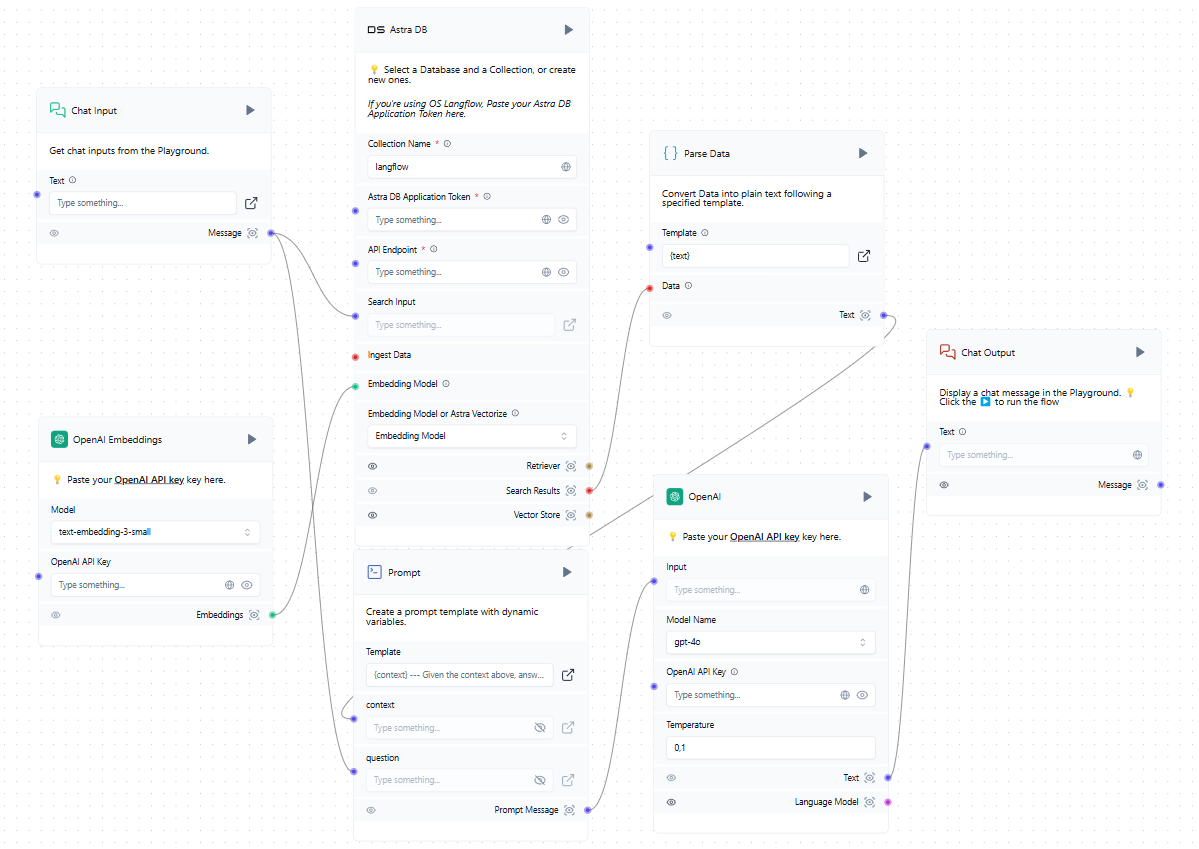Inspect Chat Input Message output icon
Image resolution: width=1199 pixels, height=849 pixels.
click(x=252, y=233)
